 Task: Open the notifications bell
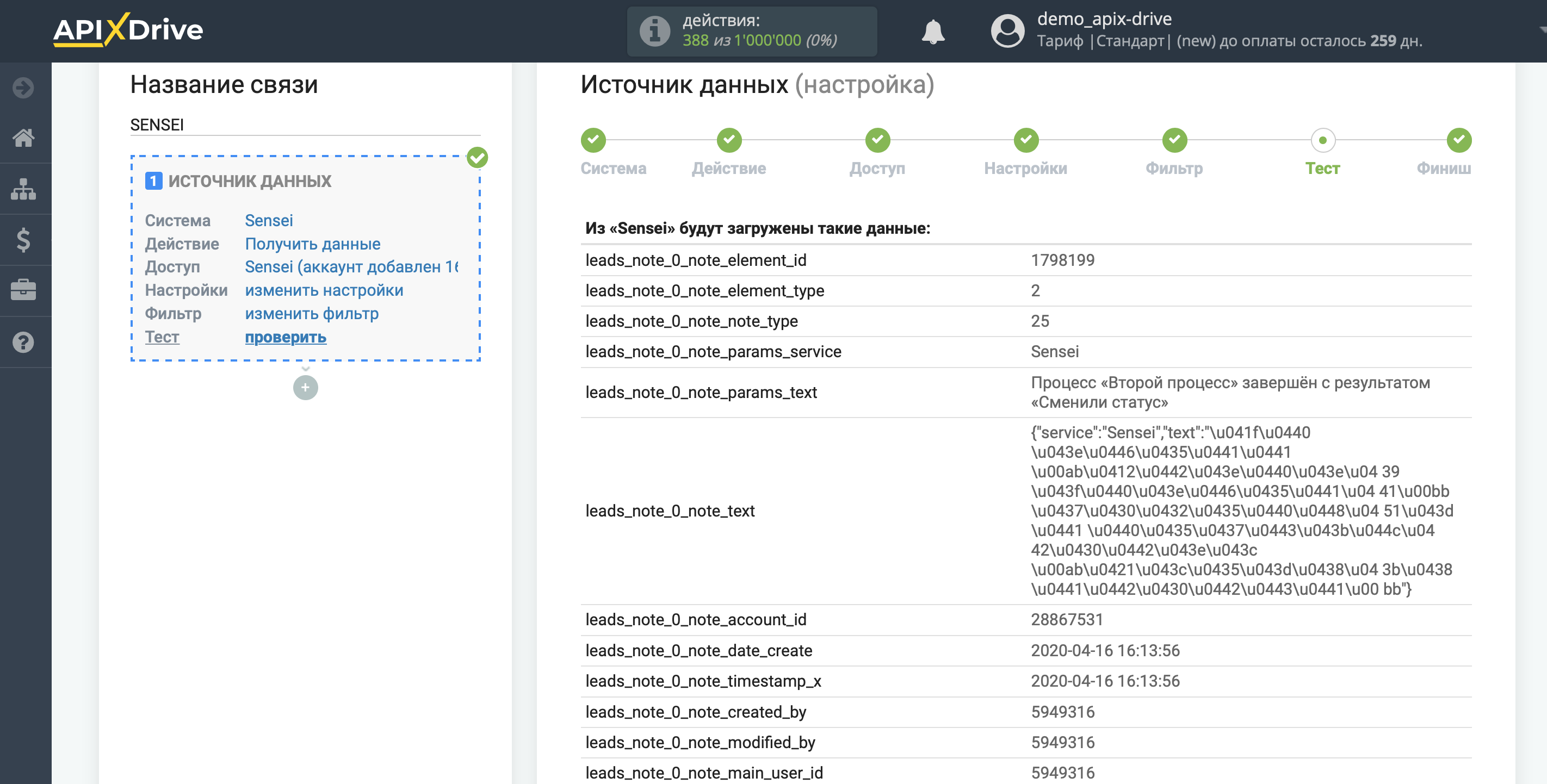[933, 31]
